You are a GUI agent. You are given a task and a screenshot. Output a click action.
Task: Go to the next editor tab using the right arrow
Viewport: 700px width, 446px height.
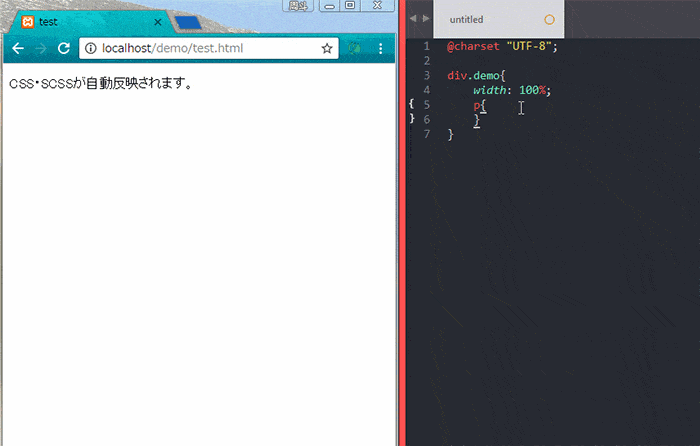pyautogui.click(x=426, y=18)
